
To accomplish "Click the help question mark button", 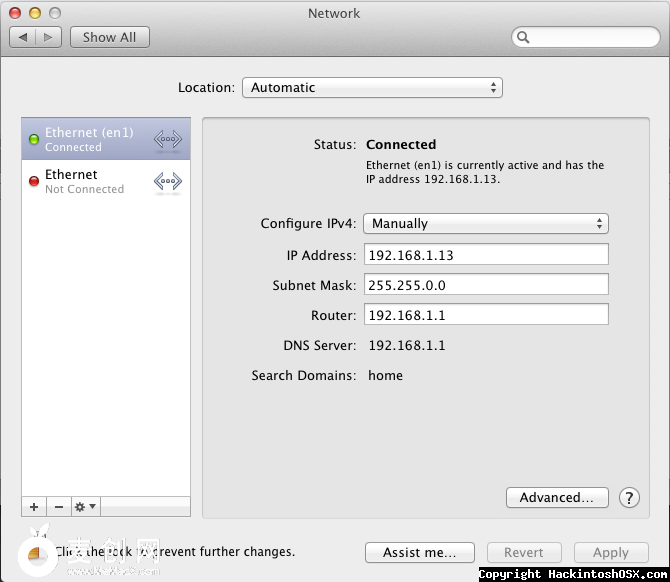I will tap(629, 497).
